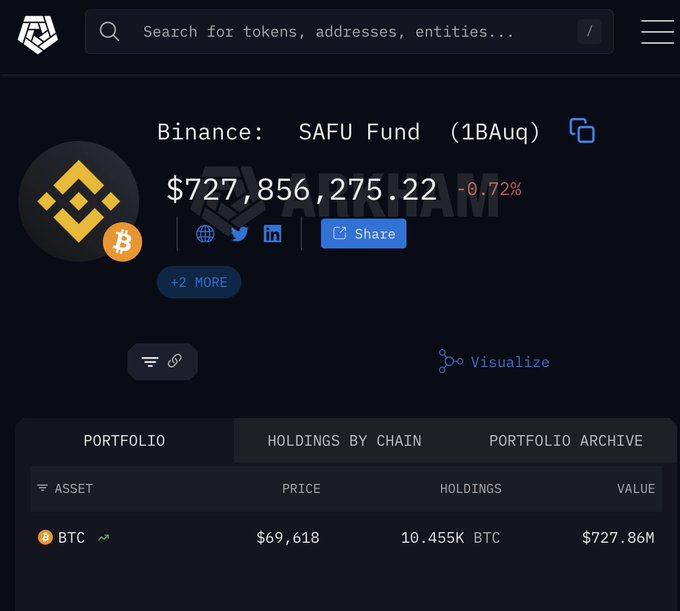Click the Share button
Viewport: 680px width, 611px height.
click(x=363, y=234)
